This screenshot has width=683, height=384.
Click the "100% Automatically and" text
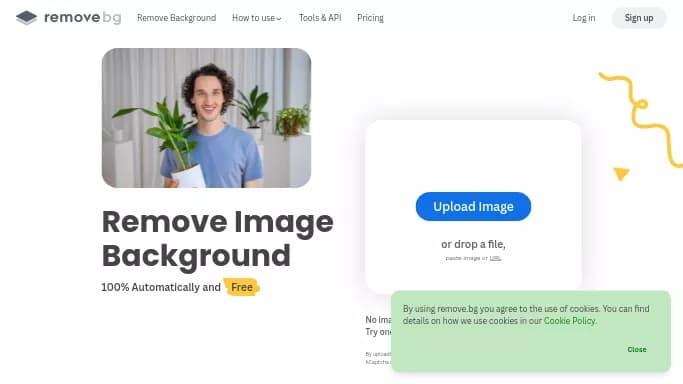[x=161, y=287]
